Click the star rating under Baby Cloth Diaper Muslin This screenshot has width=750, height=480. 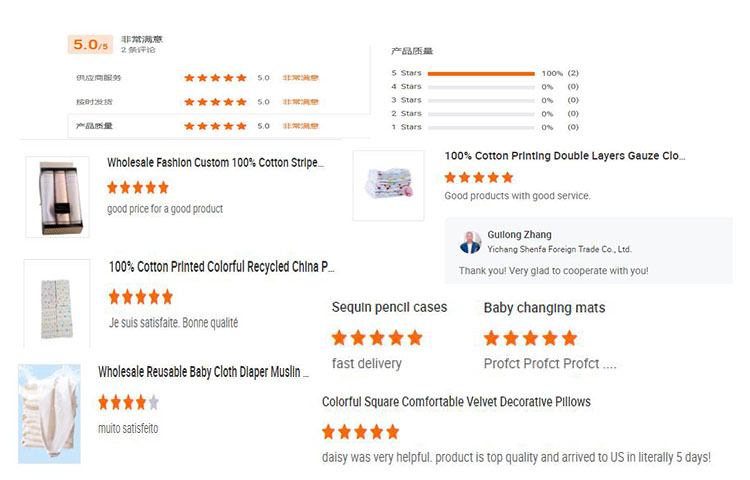click(x=128, y=403)
